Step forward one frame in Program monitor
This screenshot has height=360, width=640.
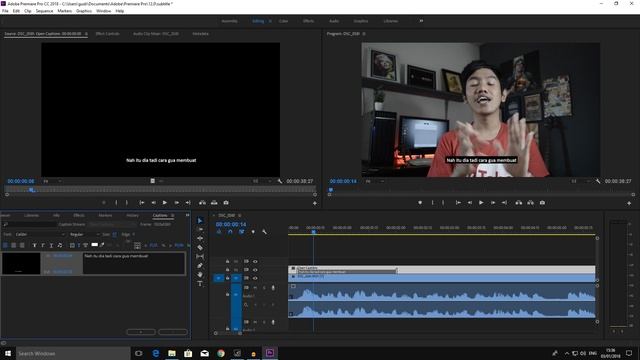click(493, 202)
